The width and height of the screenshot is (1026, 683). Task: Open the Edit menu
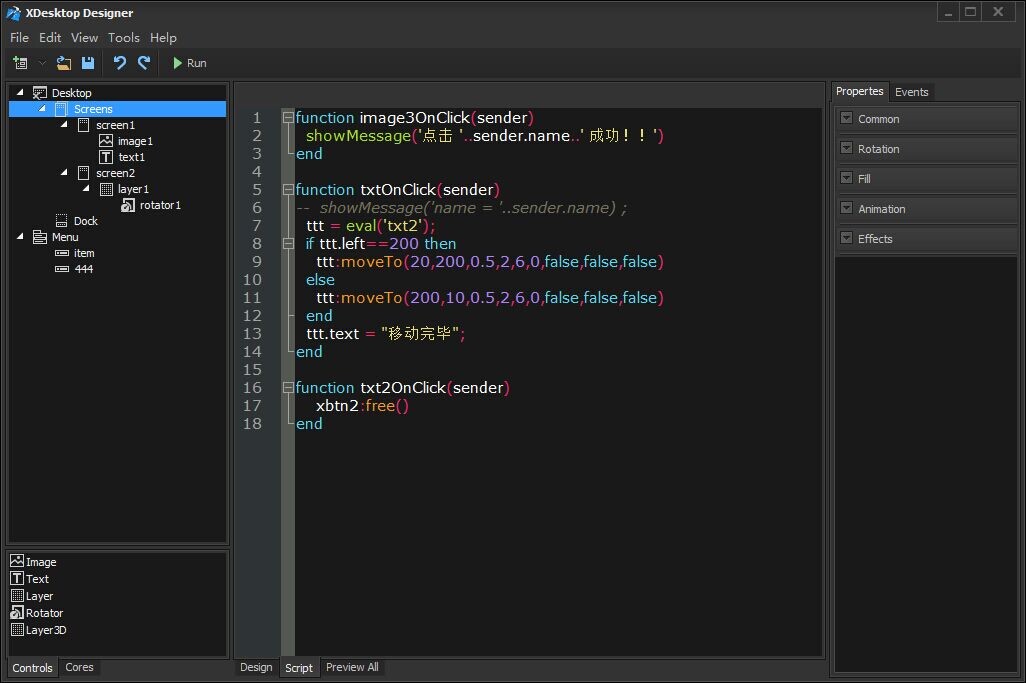[x=50, y=37]
